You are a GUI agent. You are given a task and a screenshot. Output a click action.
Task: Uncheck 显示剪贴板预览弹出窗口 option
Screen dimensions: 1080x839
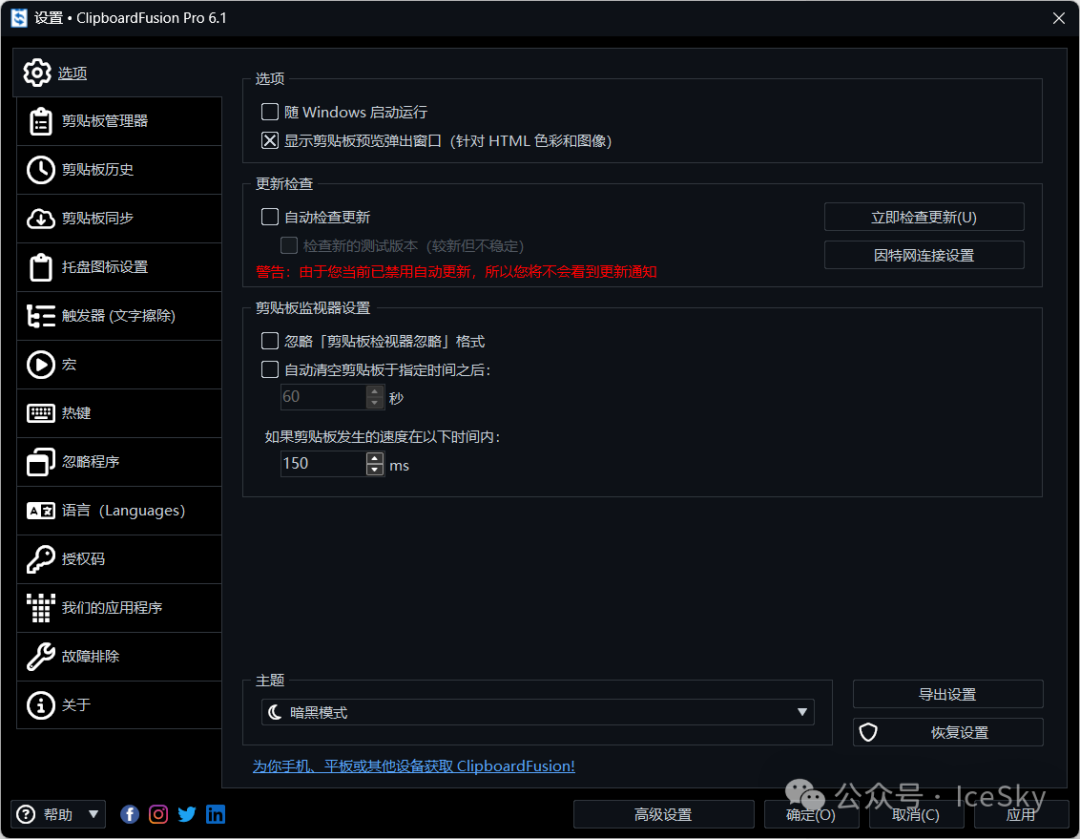coord(270,141)
